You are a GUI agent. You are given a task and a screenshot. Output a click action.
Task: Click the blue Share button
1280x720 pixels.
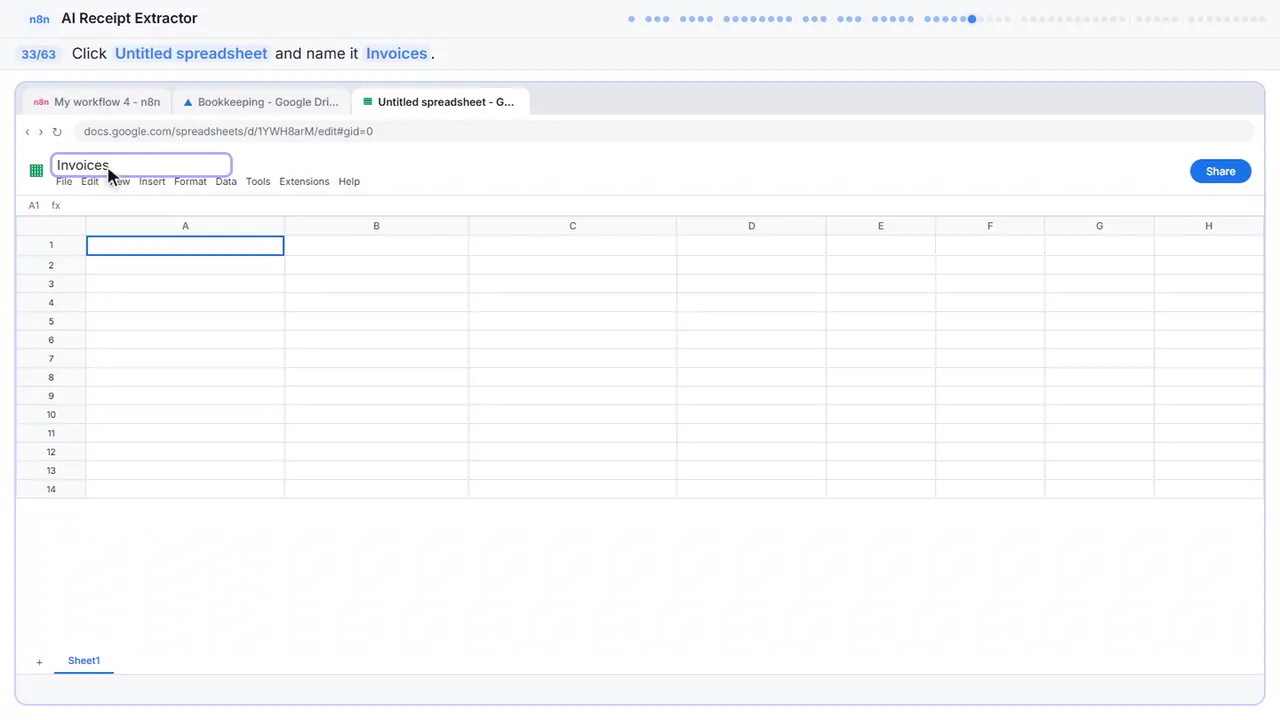tap(1220, 171)
